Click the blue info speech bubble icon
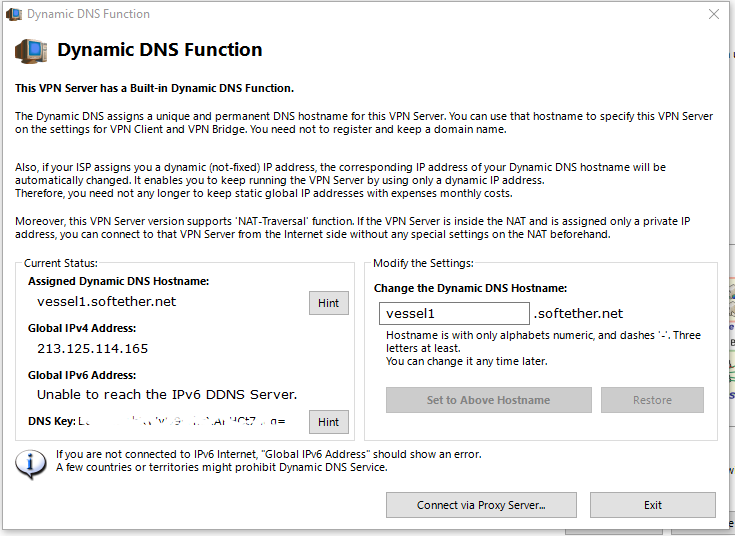 pos(30,464)
